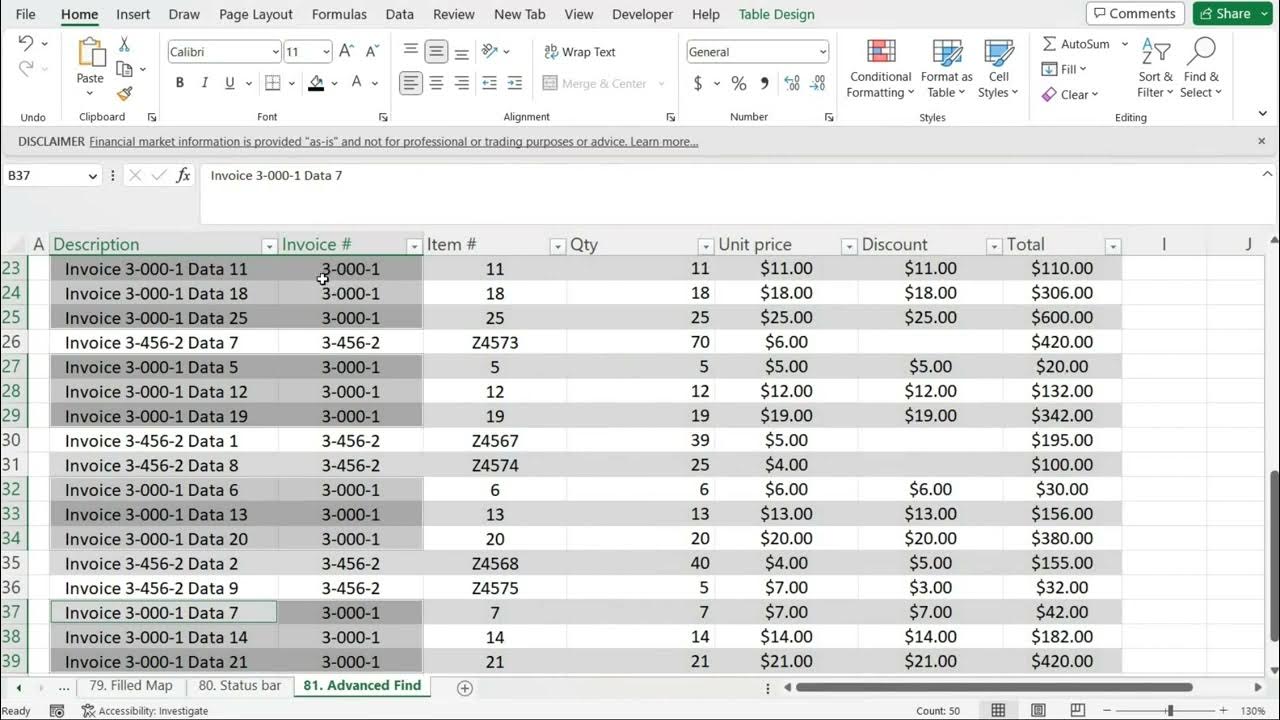
Task: Open the Insert ribbon tab
Action: point(133,14)
